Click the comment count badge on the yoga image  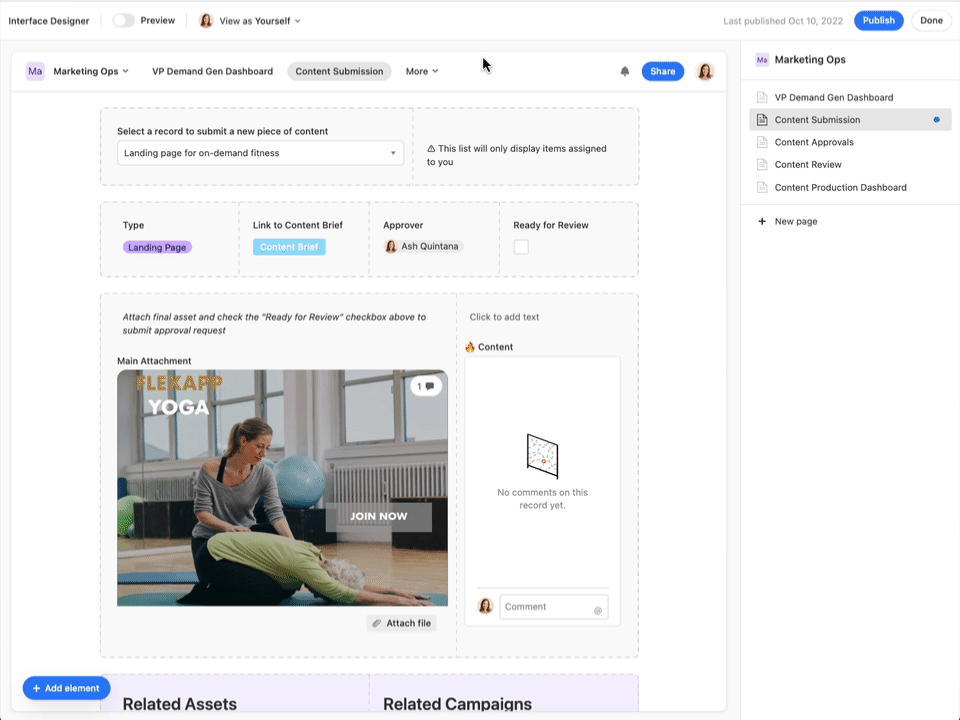[426, 386]
